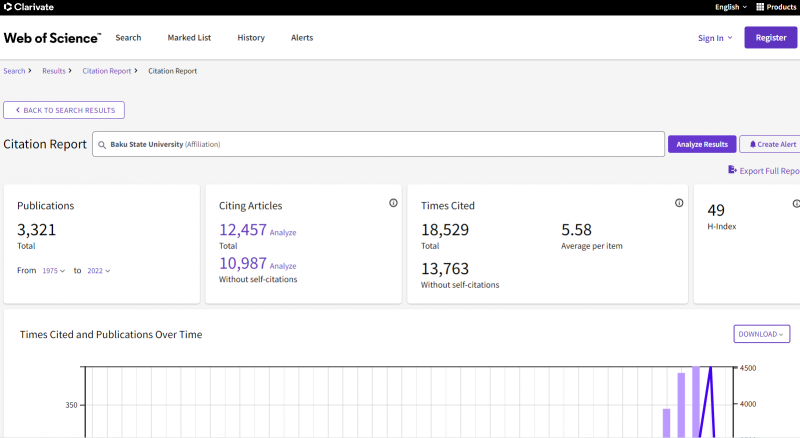
Task: Click the Create Alert bell icon
Action: coord(753,144)
